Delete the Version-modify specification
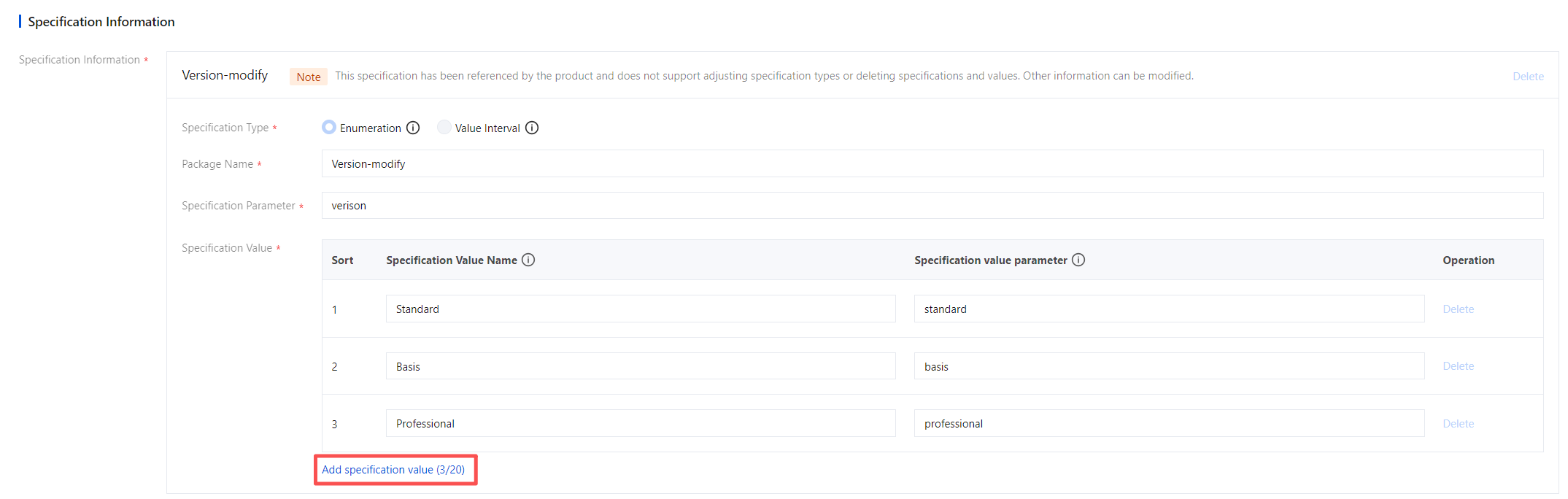Screen dimensions: 1568x499 pos(1528,77)
